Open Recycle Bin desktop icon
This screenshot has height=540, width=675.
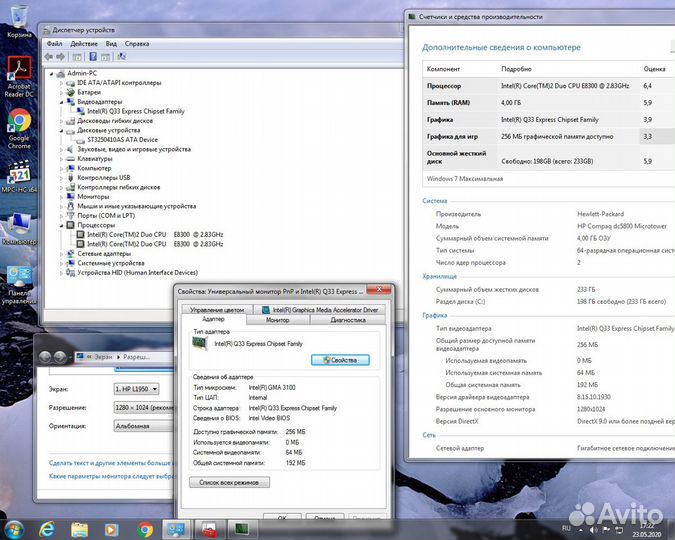[x=19, y=22]
